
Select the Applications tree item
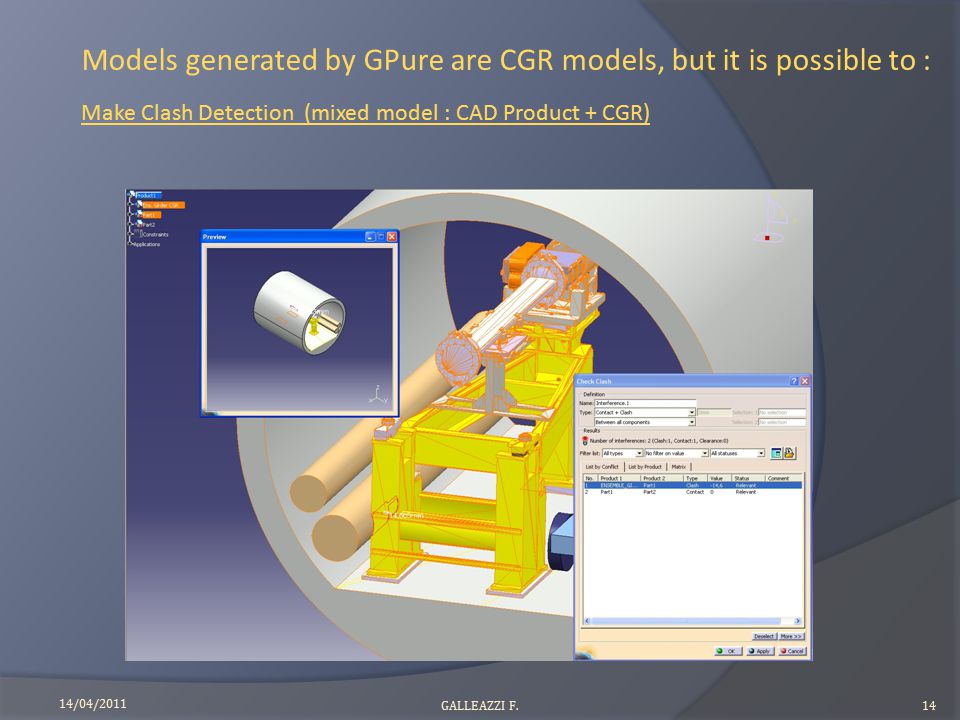pyautogui.click(x=147, y=244)
